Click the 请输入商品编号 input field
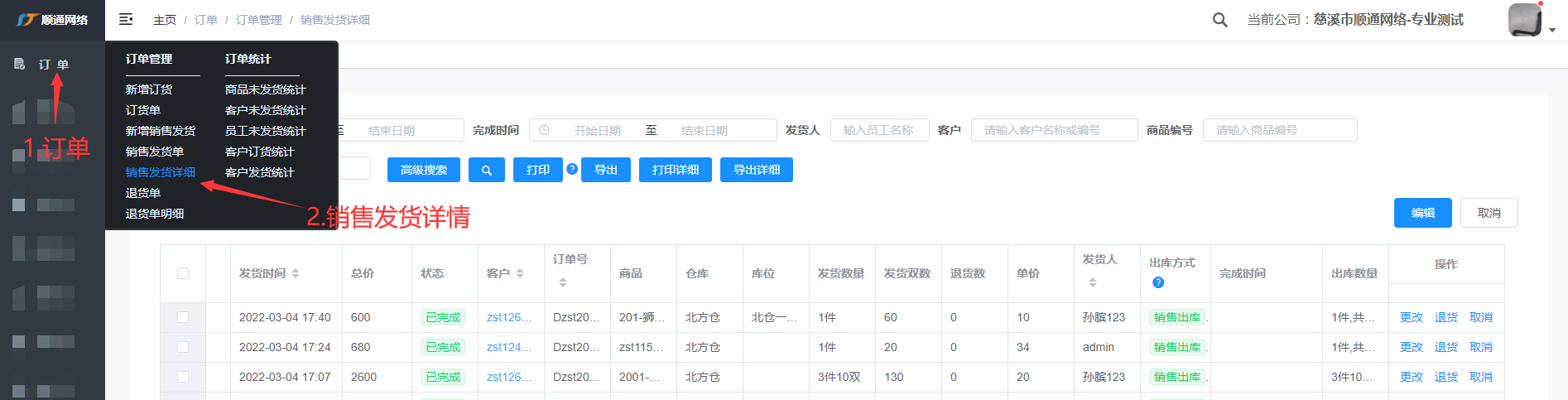Viewport: 1568px width, 400px height. click(1283, 130)
